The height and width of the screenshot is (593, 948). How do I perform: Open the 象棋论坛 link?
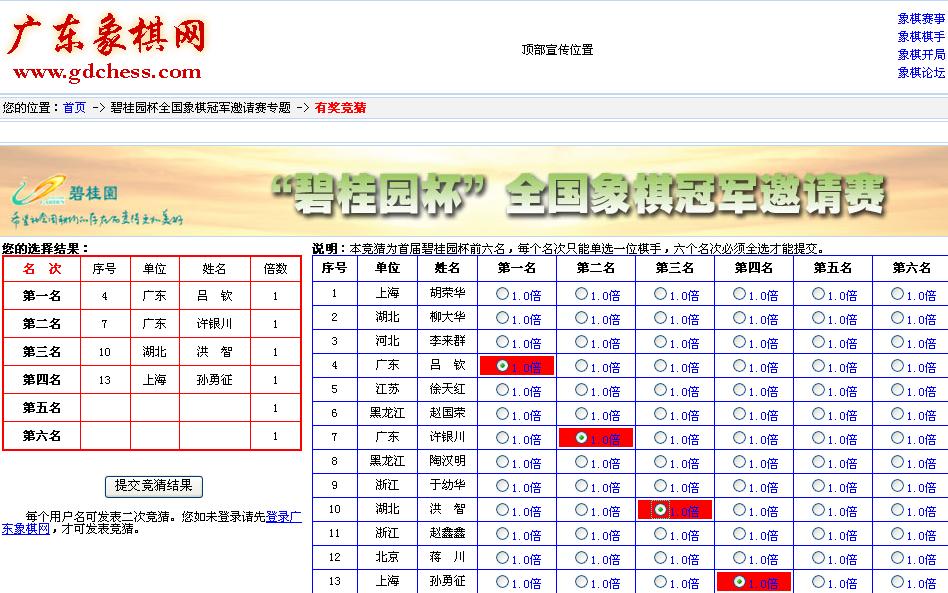pos(921,73)
